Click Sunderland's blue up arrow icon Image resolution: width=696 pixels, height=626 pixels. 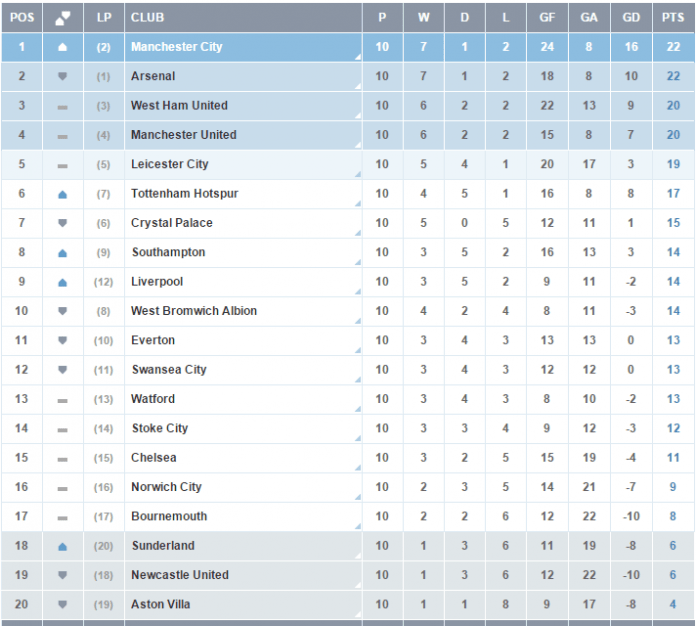63,547
